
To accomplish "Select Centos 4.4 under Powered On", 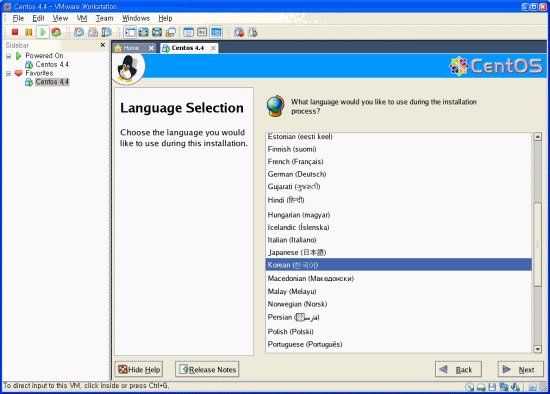I will point(52,65).
